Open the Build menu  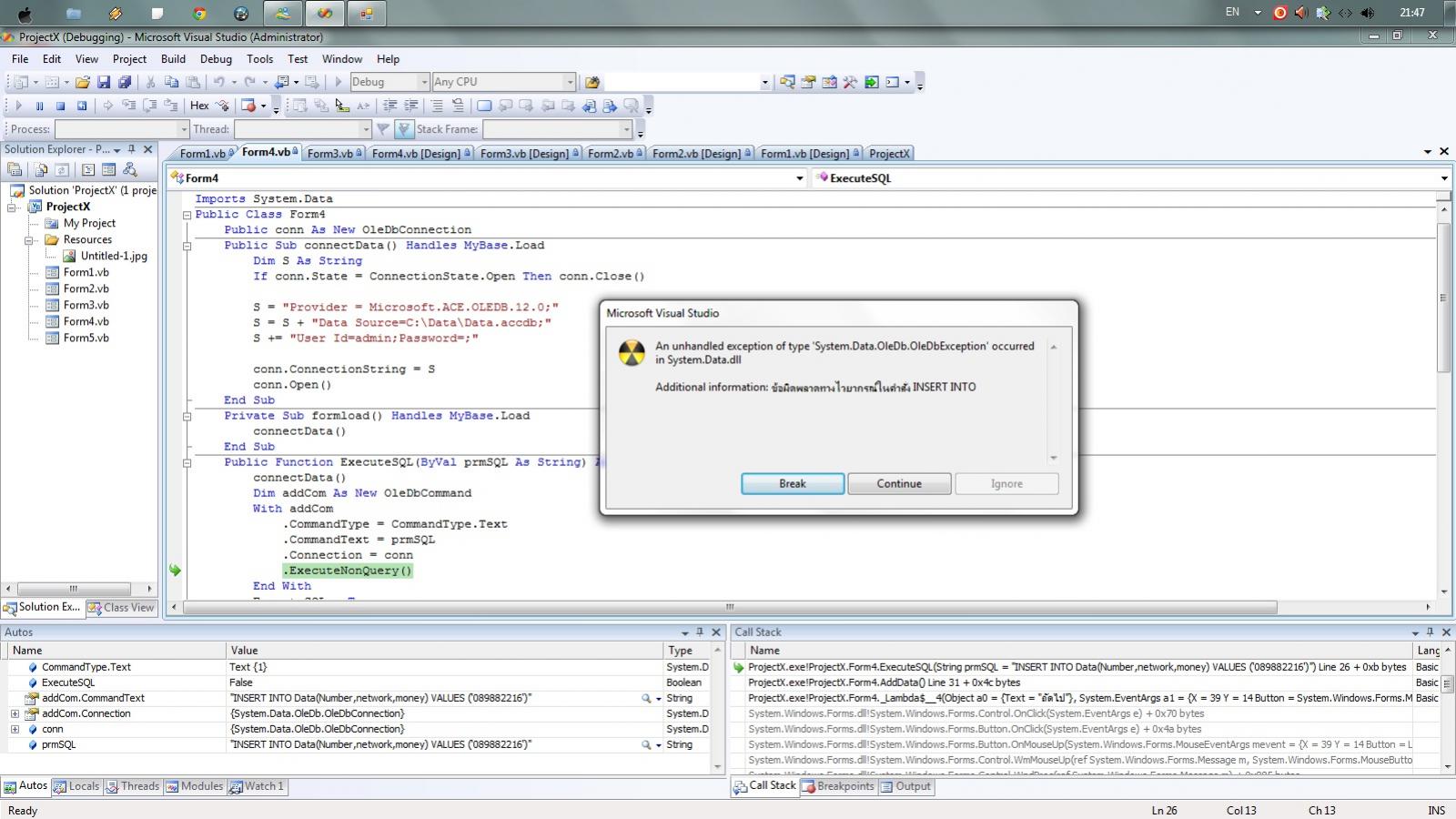(173, 59)
